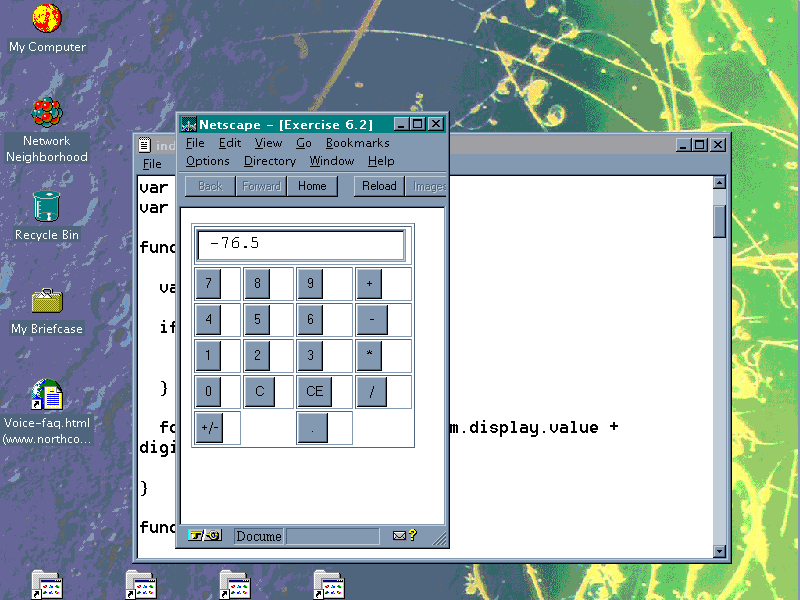Open the Bookmarks menu in Netscape

(357, 143)
